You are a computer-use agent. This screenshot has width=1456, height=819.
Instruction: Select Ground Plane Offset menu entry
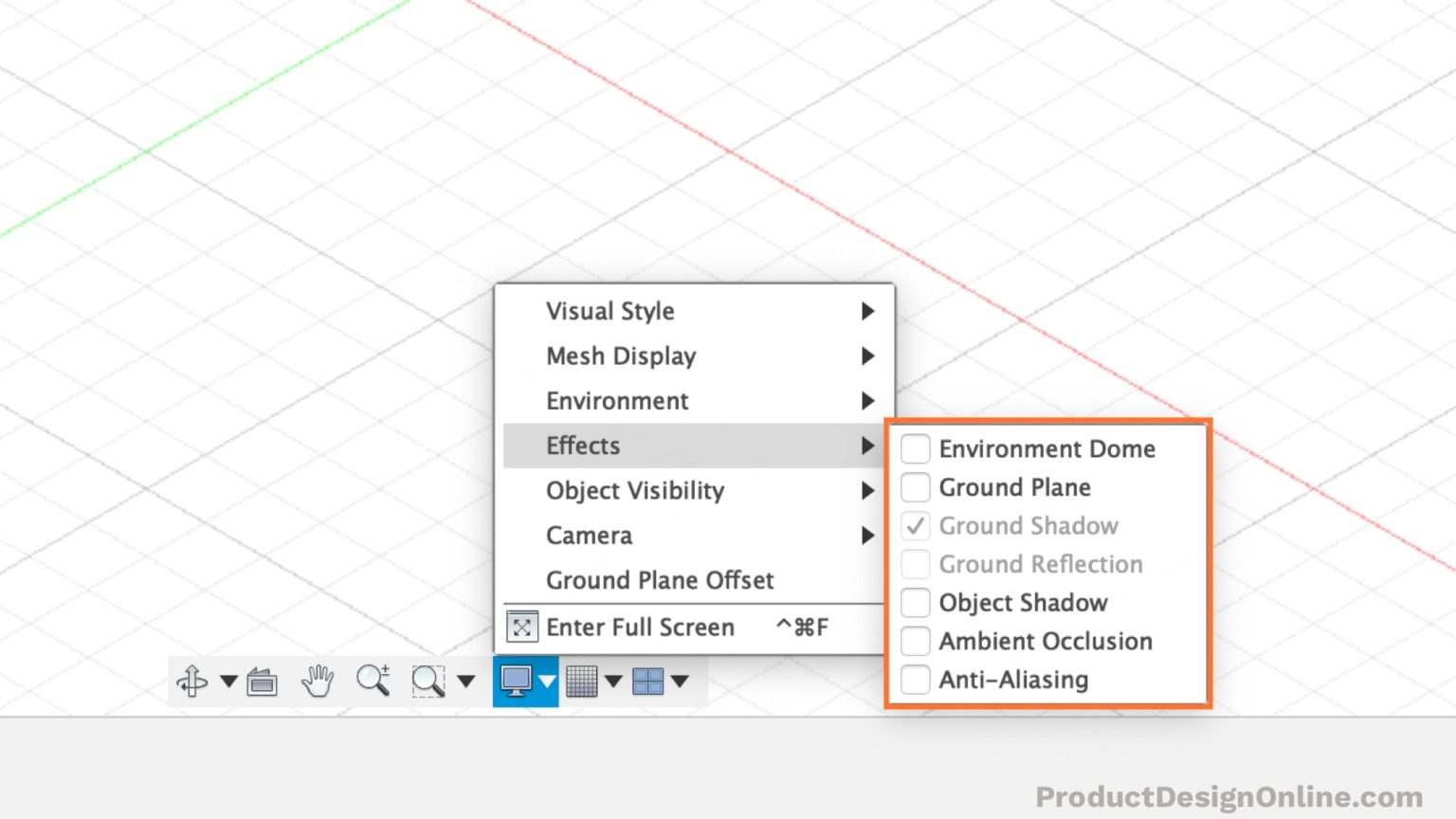click(660, 580)
